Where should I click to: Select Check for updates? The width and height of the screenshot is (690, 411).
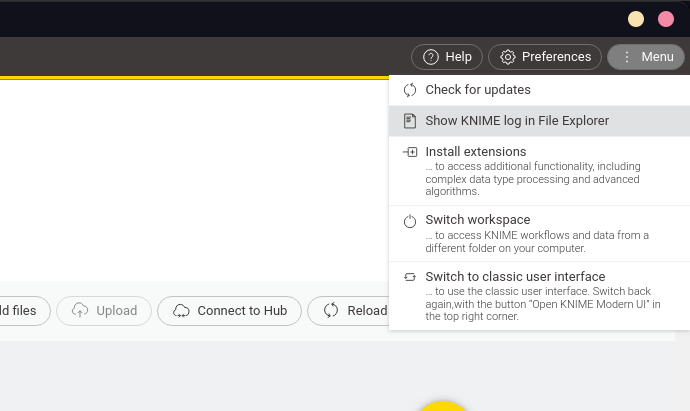(540, 90)
